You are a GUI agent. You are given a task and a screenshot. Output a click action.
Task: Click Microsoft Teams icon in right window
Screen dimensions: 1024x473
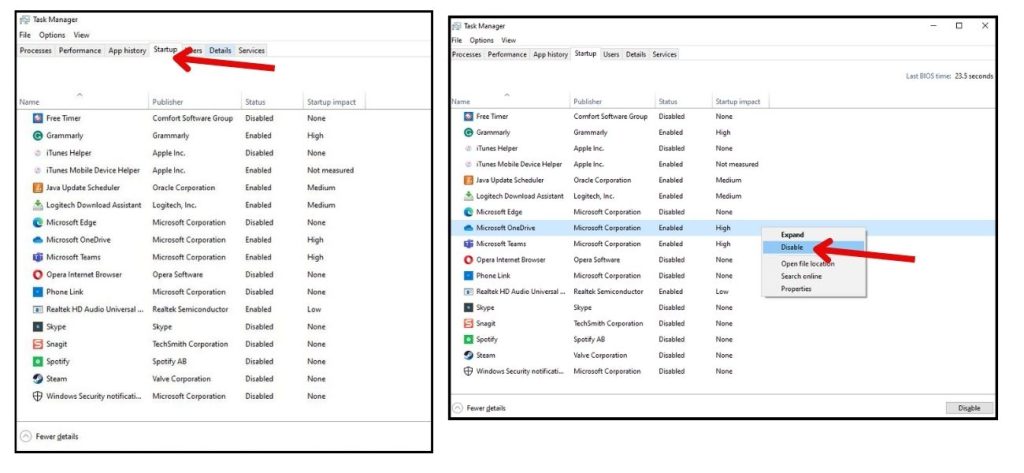[x=468, y=244]
